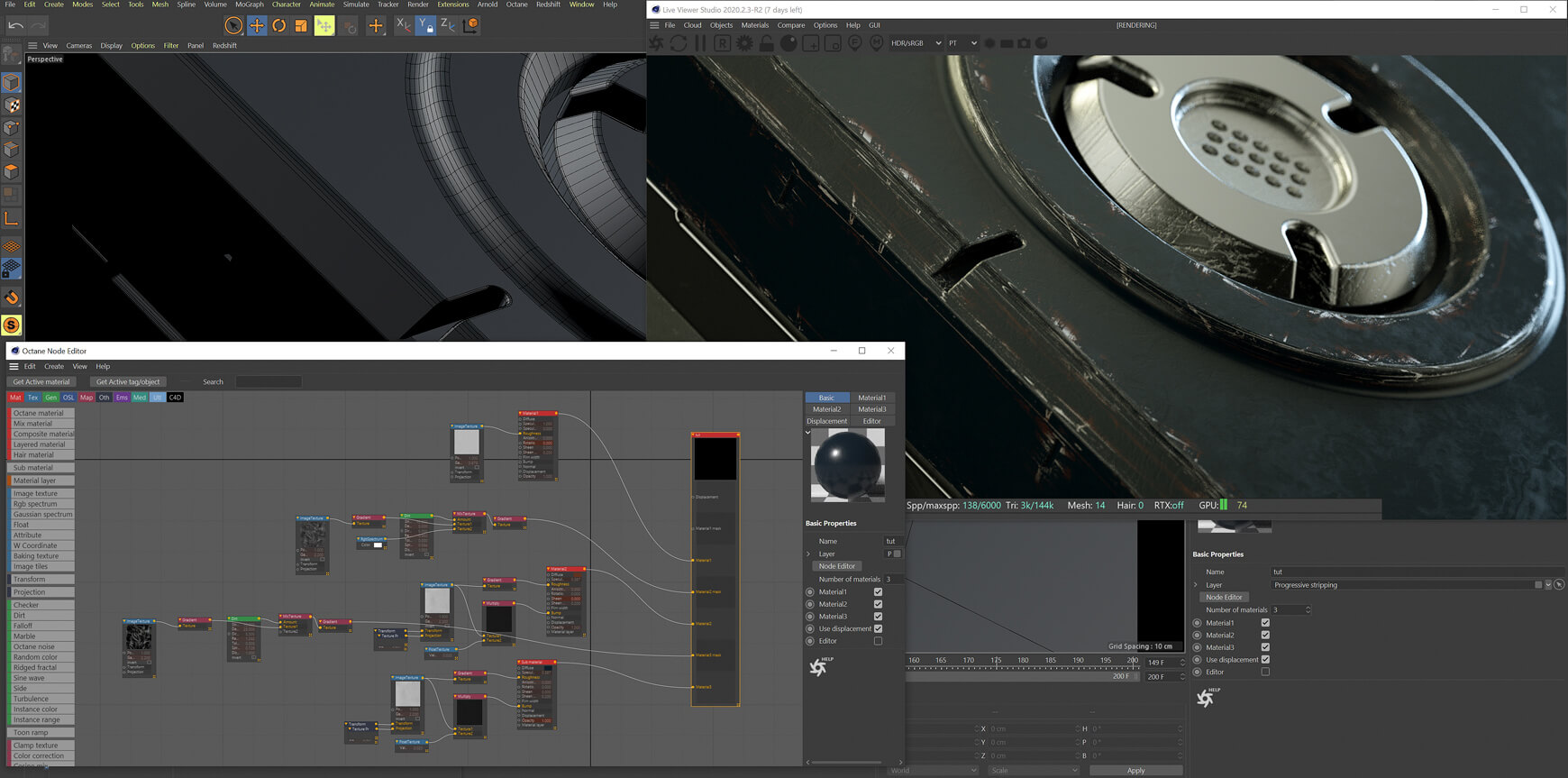Click the timeline frame range bar showing 200 F
Screen dimensions: 1568x778
pyautogui.click(x=1022, y=676)
